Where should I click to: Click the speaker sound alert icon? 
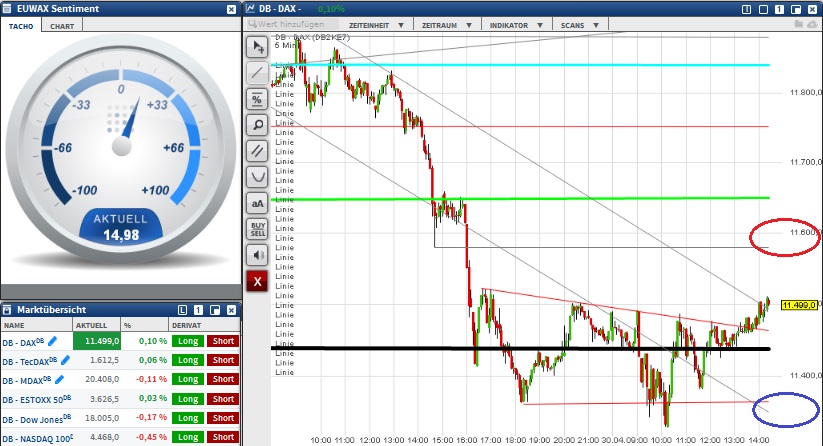pyautogui.click(x=257, y=255)
